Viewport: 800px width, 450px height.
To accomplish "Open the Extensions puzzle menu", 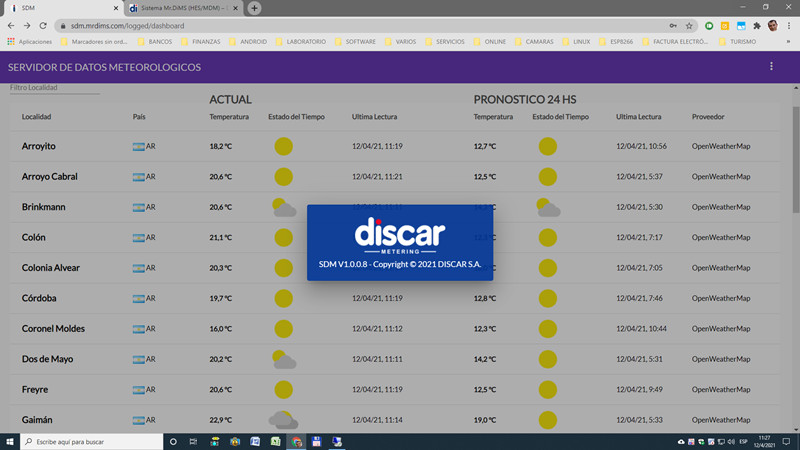I will pos(757,26).
